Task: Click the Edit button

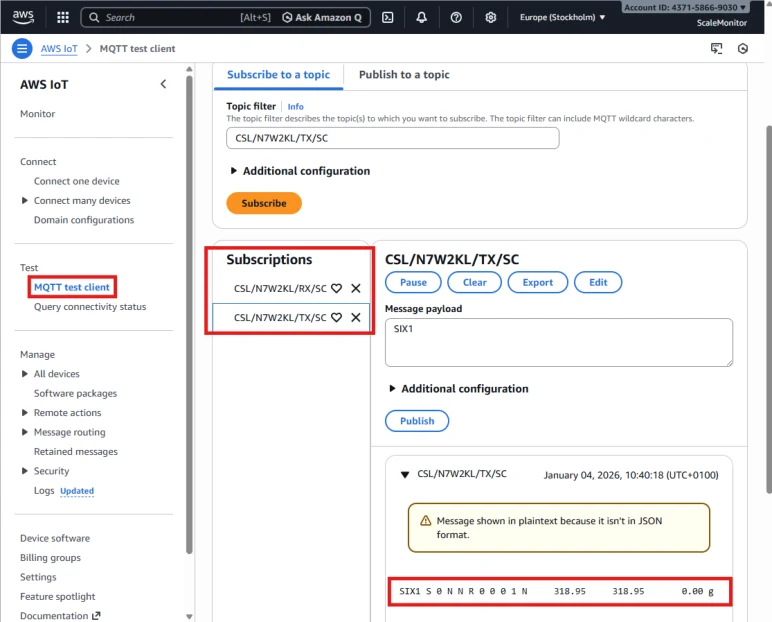Action: (598, 282)
